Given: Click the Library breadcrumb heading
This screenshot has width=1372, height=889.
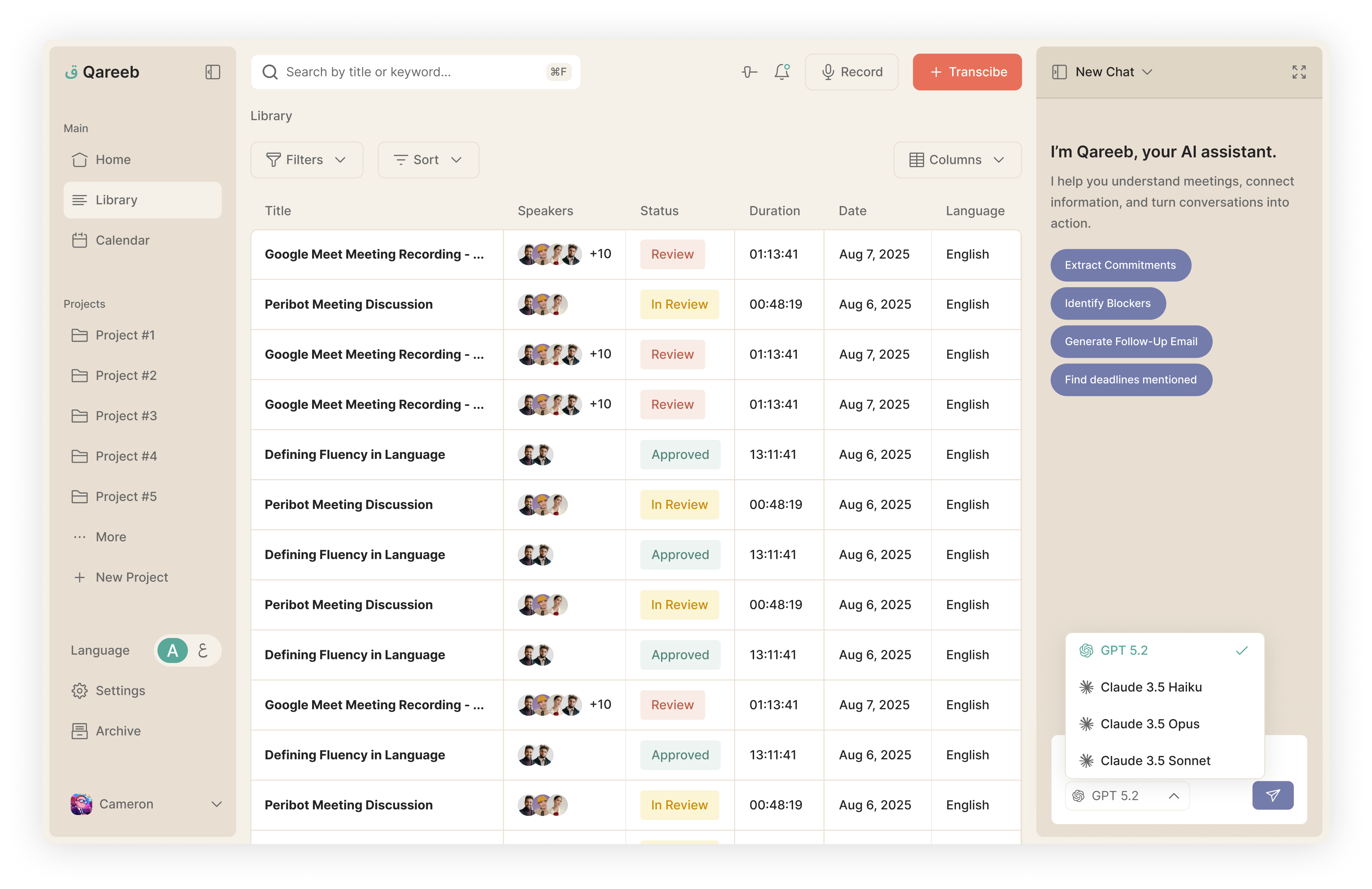Looking at the screenshot, I should (x=271, y=116).
